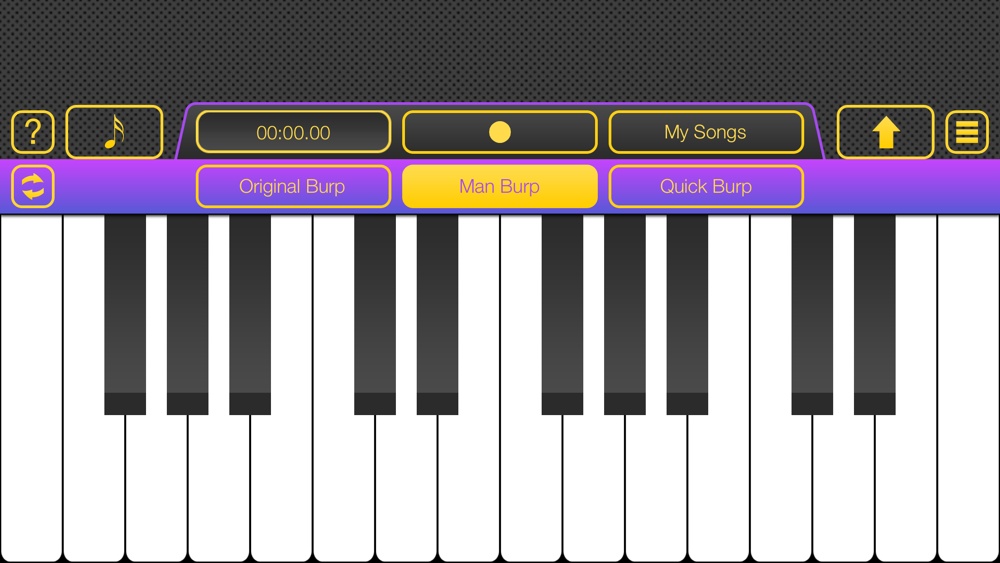This screenshot has width=1000, height=563.
Task: Select the Man Burp sound
Action: coord(499,186)
